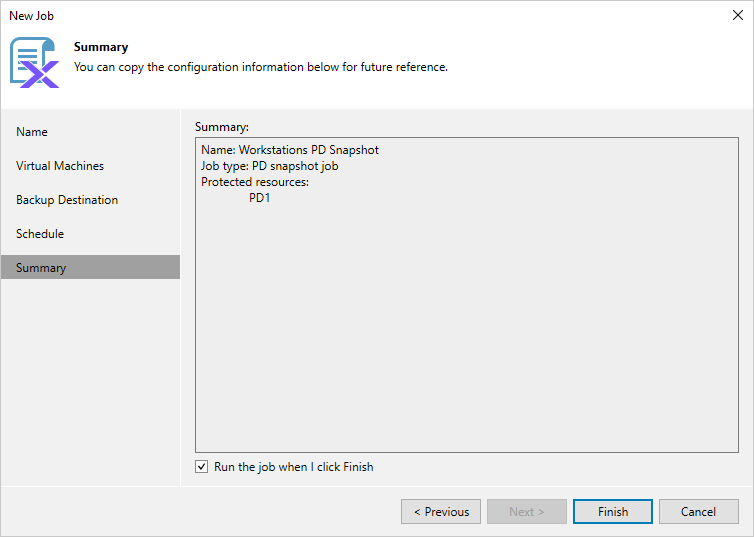The width and height of the screenshot is (754, 537).
Task: Select the Summary step in sidebar
Action: (x=41, y=268)
